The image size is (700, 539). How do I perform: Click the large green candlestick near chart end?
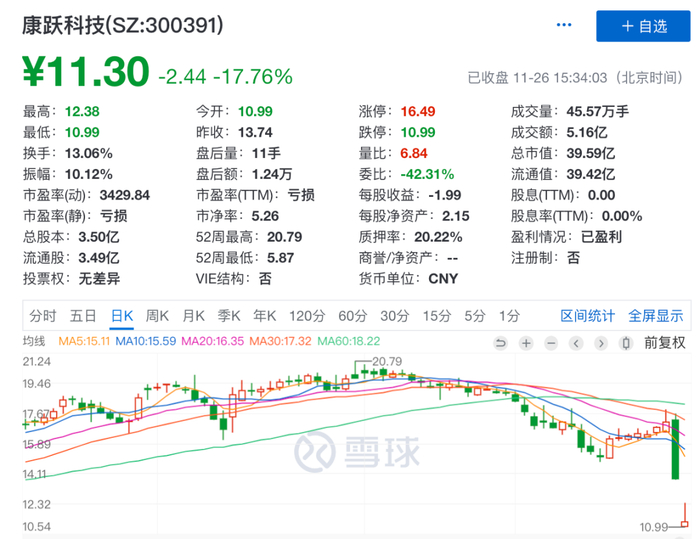pyautogui.click(x=675, y=449)
